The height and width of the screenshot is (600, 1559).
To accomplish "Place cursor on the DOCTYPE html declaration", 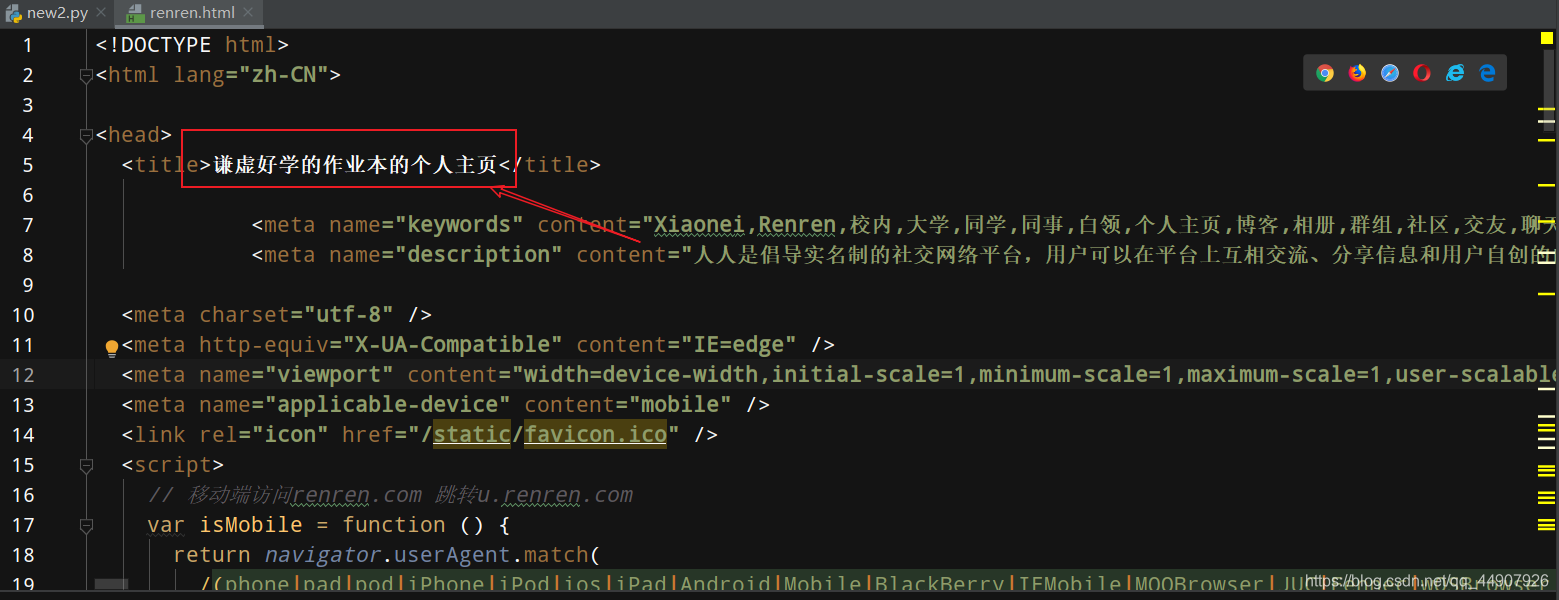I will [192, 45].
